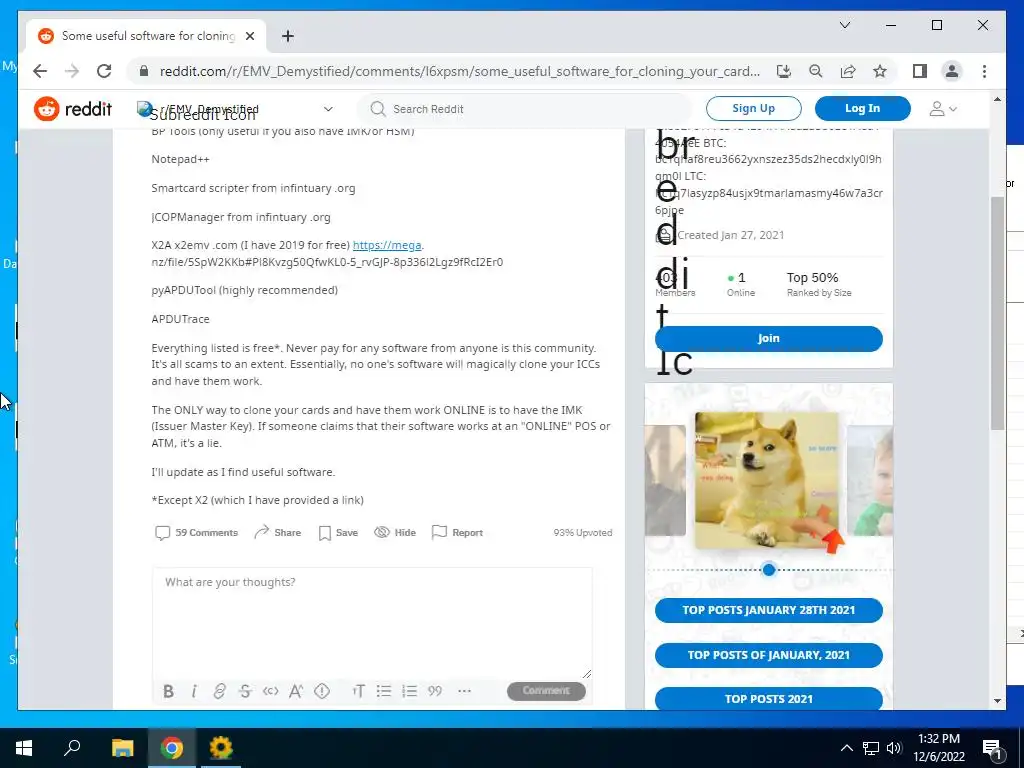Click the scrollbar down arrow

[997, 701]
